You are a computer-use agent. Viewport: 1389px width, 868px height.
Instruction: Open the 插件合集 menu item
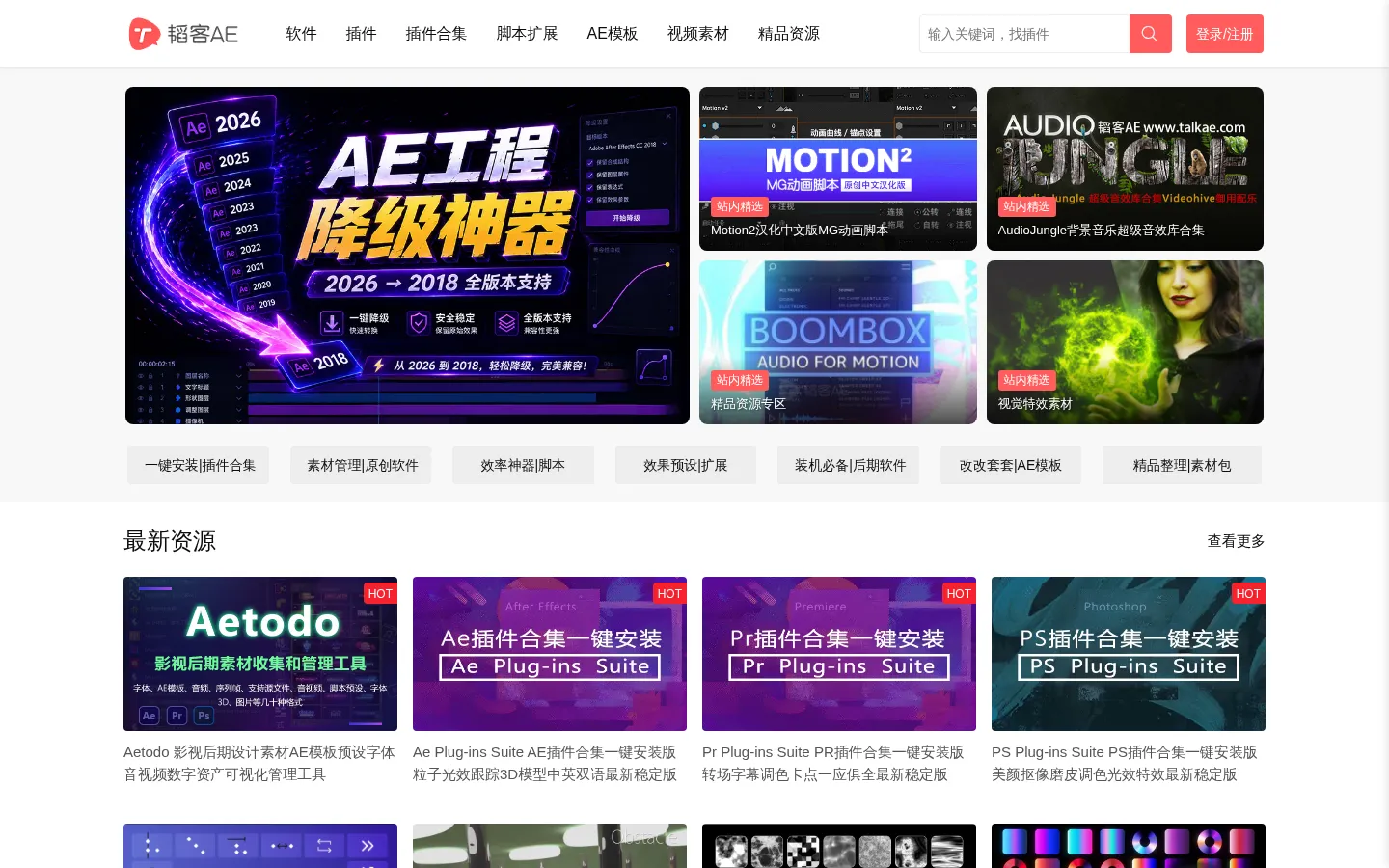(x=436, y=34)
